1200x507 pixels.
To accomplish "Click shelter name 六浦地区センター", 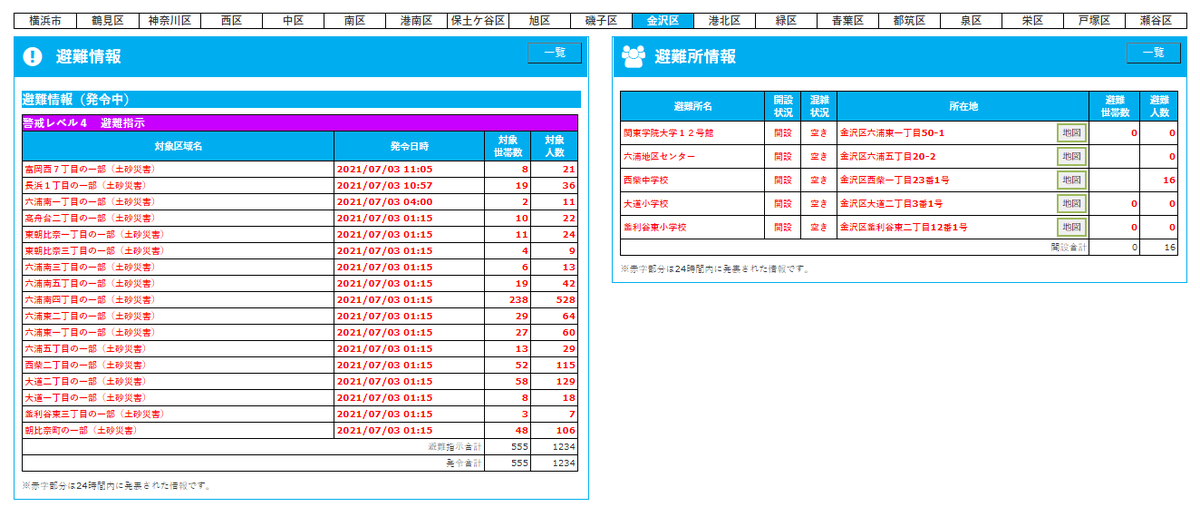I will coord(657,157).
